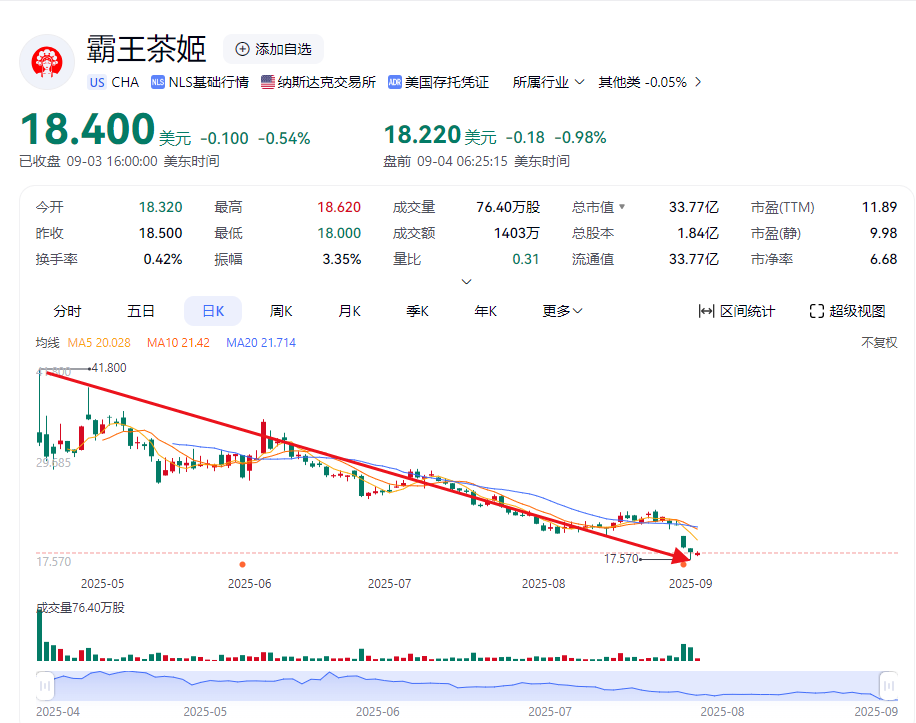Image resolution: width=916 pixels, height=723 pixels.
Task: Click the right chevron after 其他类
Action: point(698,82)
